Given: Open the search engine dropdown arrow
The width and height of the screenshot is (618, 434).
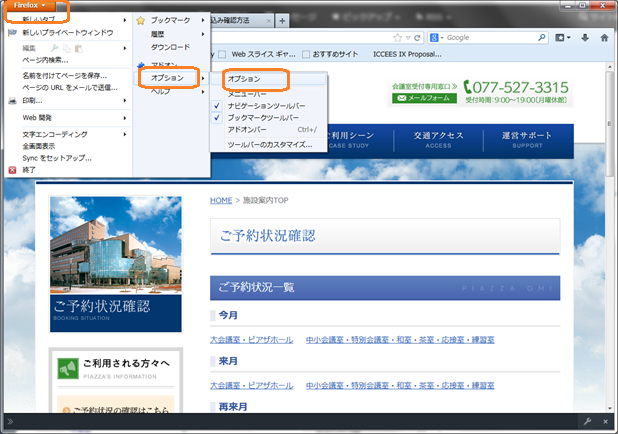Looking at the screenshot, I should tap(442, 38).
